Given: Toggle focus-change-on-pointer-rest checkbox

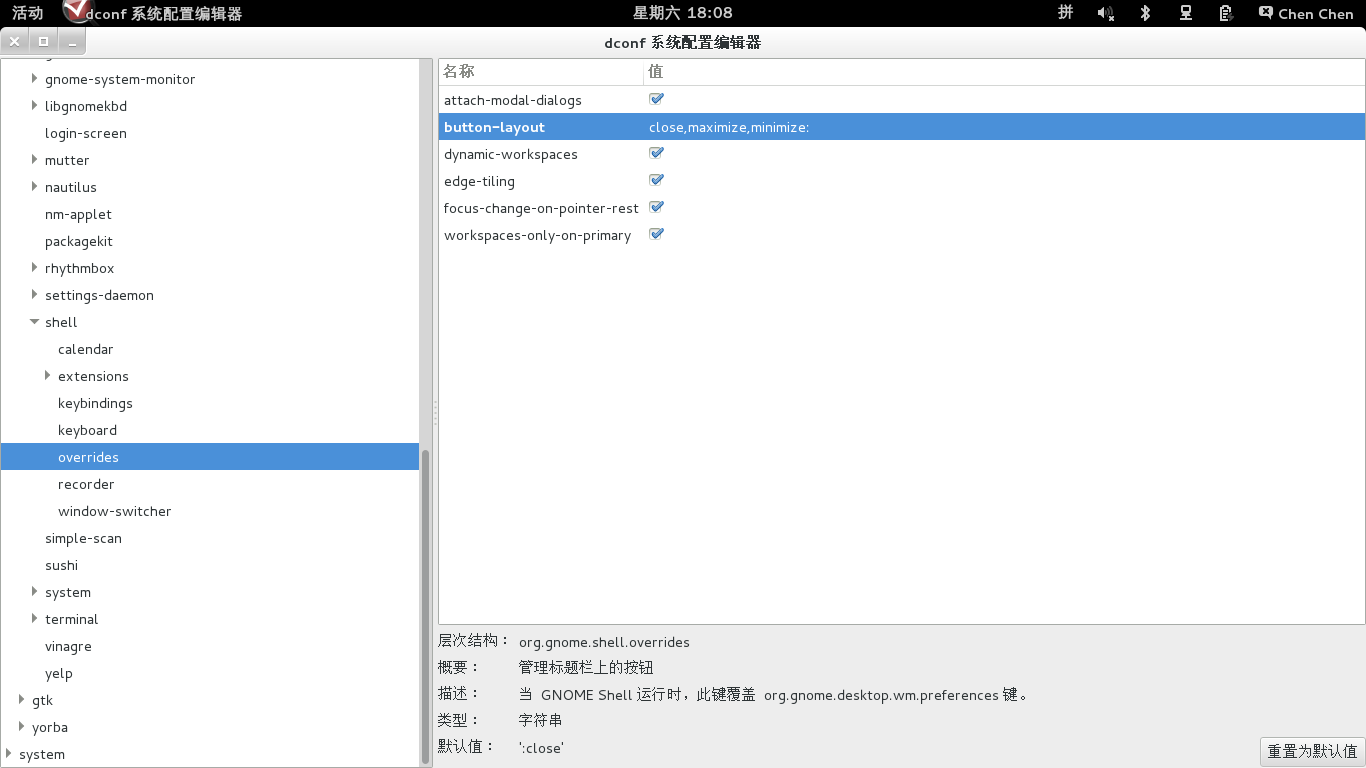Looking at the screenshot, I should tap(657, 207).
